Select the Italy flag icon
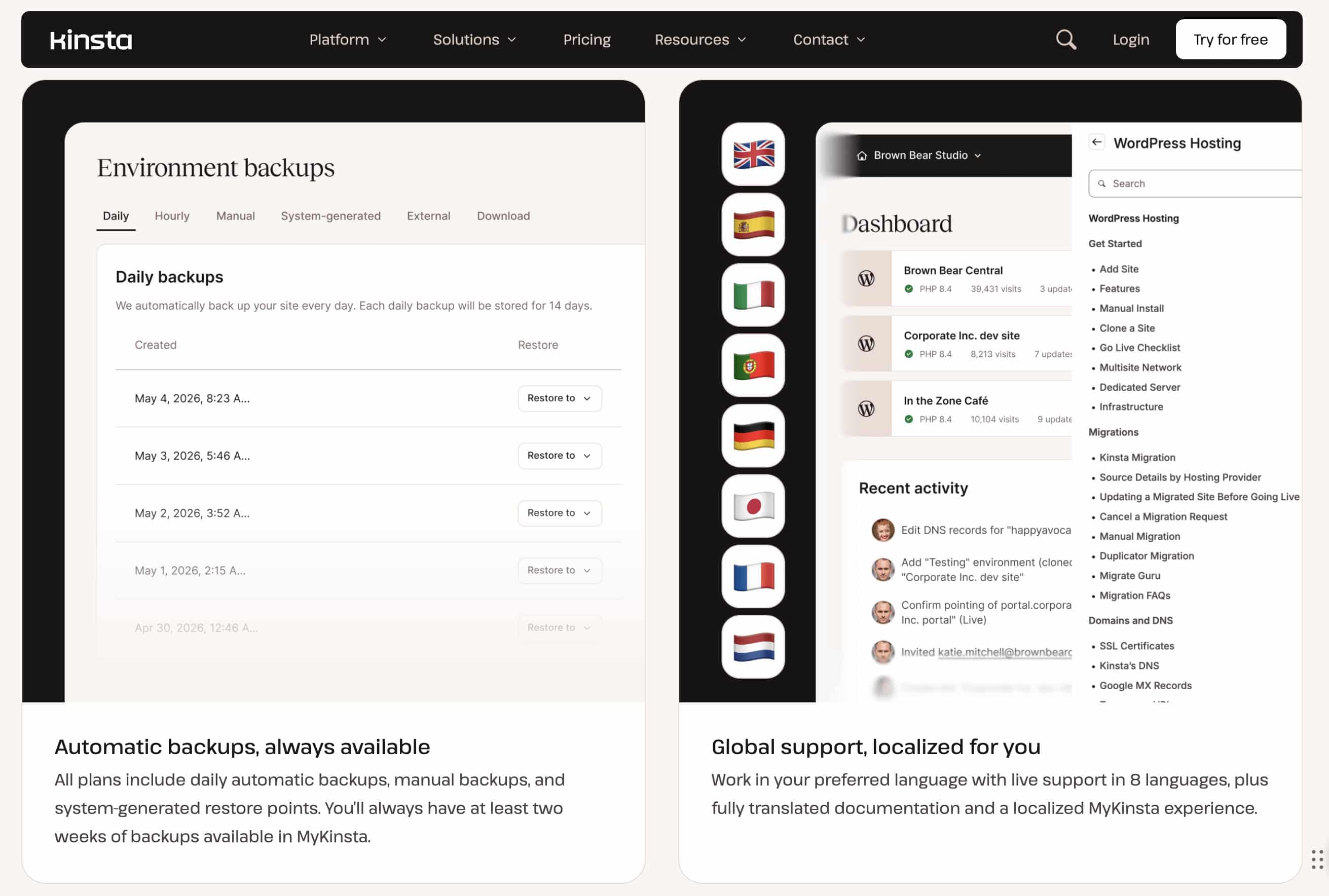Viewport: 1329px width, 896px height. pos(753,295)
